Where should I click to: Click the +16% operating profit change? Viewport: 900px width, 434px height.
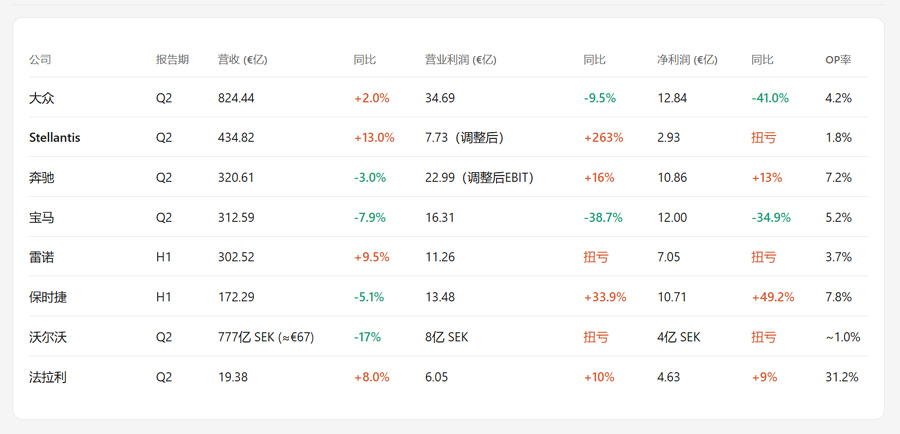(x=599, y=178)
